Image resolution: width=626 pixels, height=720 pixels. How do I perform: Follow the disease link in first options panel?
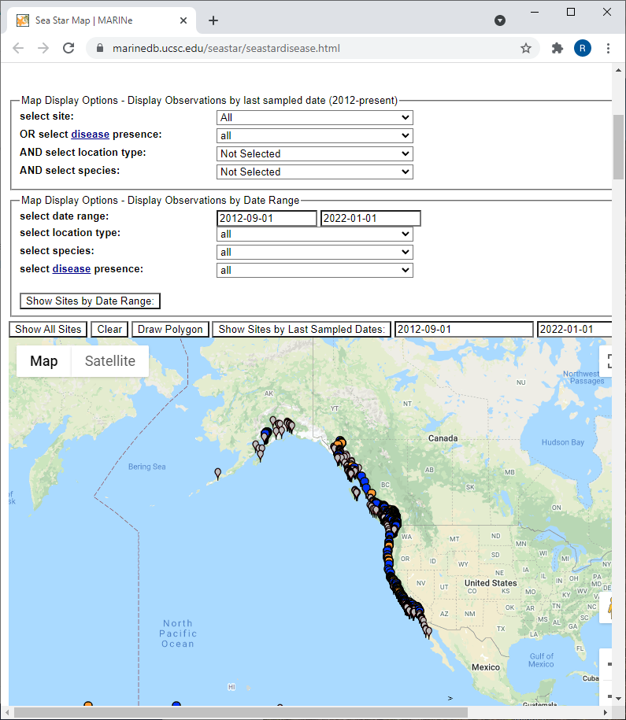[90, 134]
